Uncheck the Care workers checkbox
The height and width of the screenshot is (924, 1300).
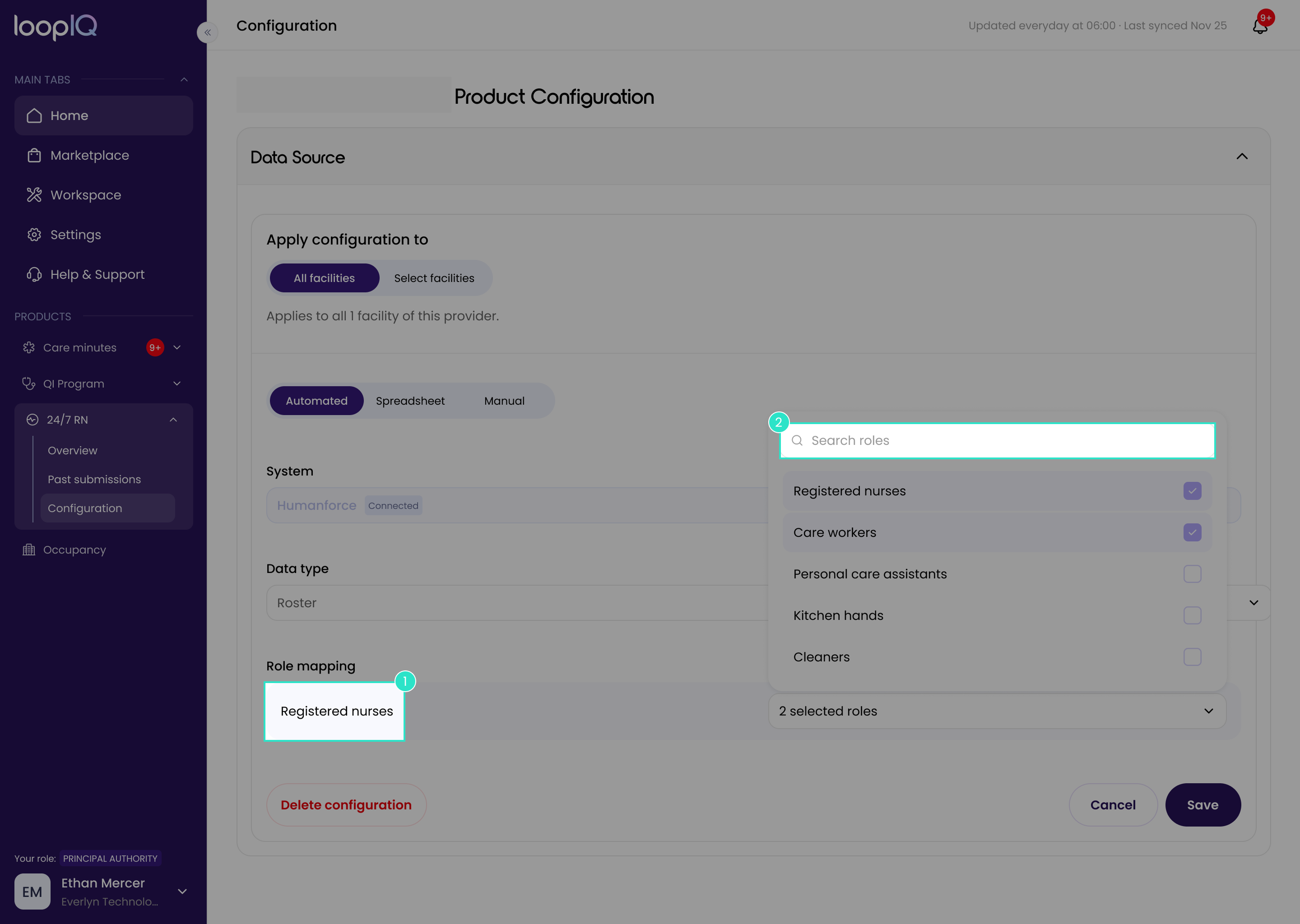(1193, 532)
